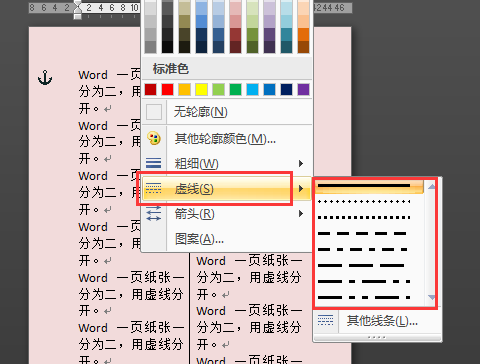
Task: Open the 虚线(S) dashes submenu
Action: click(x=227, y=189)
